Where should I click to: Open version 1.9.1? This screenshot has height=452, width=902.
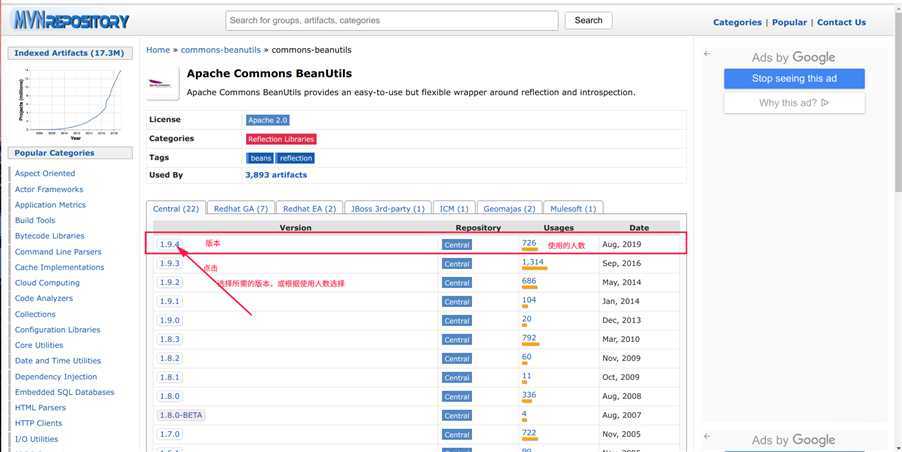[x=170, y=301]
